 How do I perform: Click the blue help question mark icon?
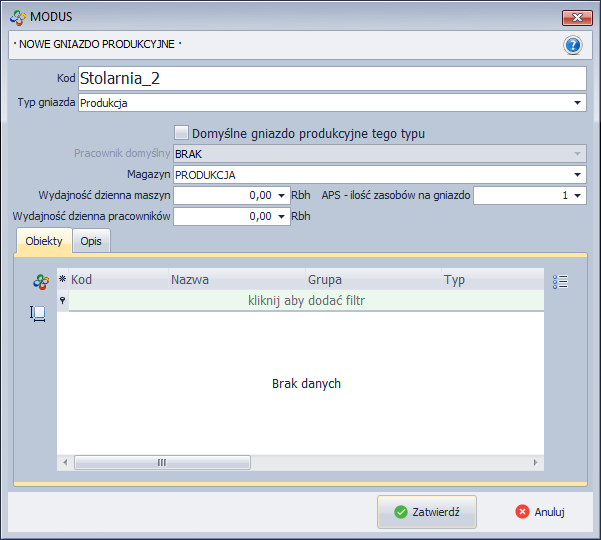[572, 45]
